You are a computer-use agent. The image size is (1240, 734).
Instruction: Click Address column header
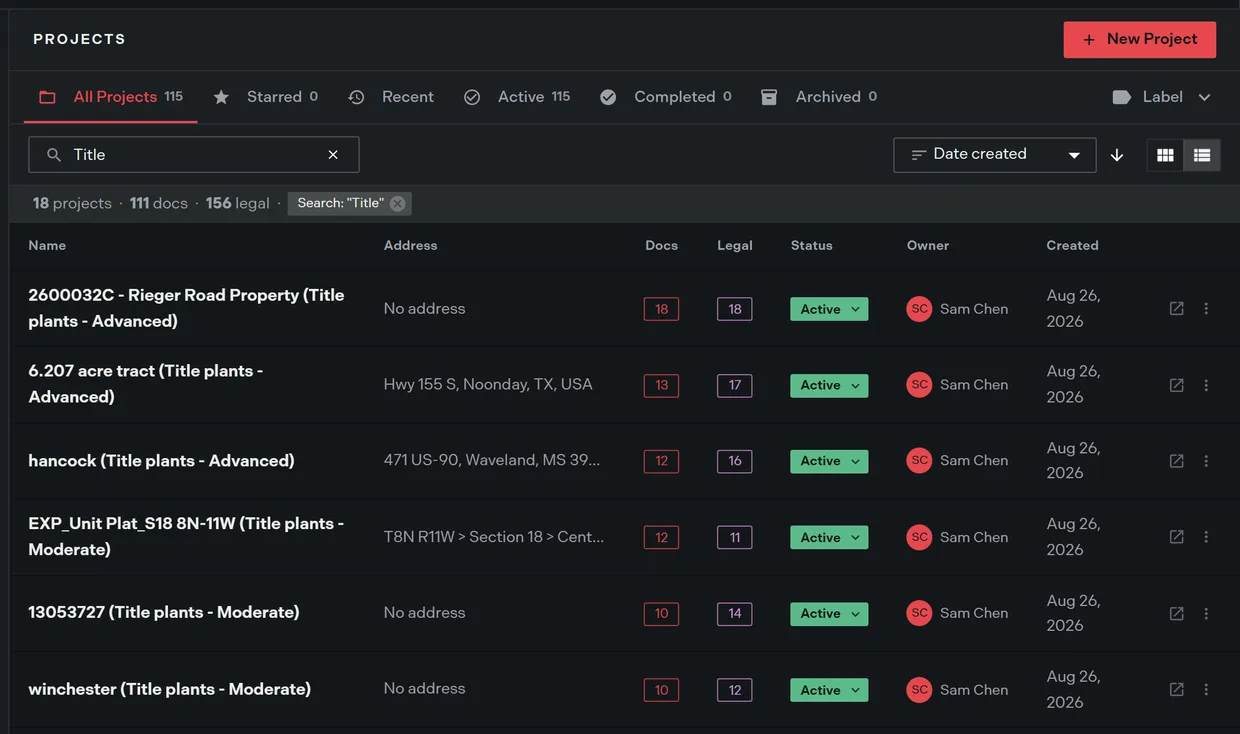pos(410,245)
